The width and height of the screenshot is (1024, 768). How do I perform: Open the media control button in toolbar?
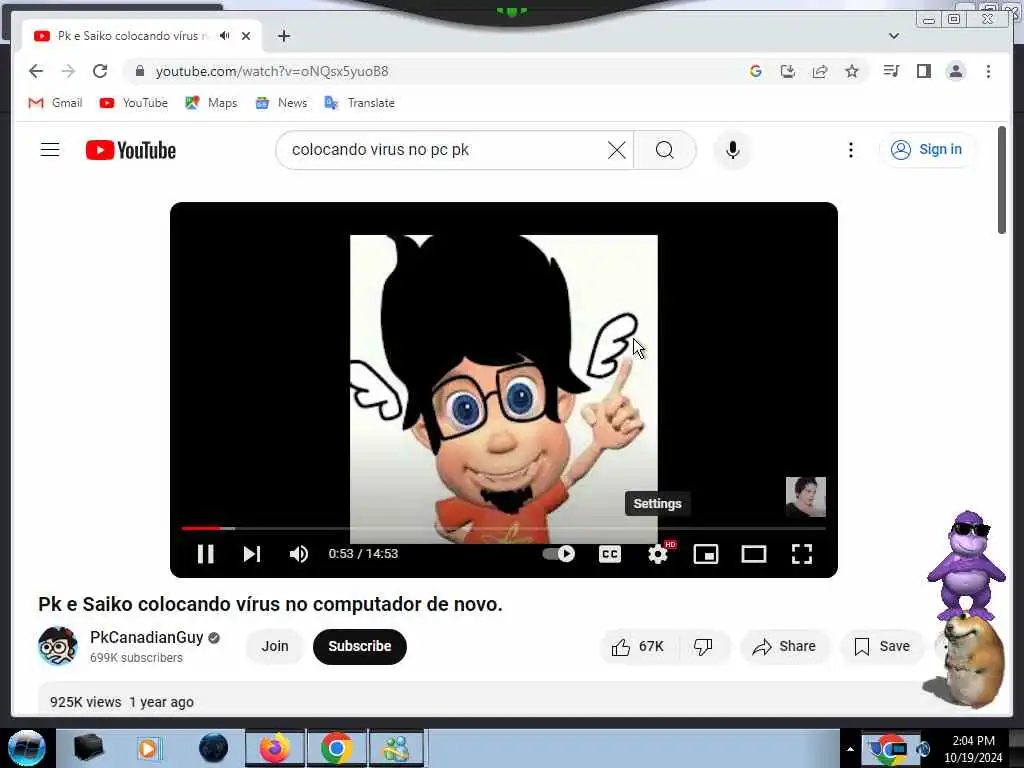[x=891, y=71]
